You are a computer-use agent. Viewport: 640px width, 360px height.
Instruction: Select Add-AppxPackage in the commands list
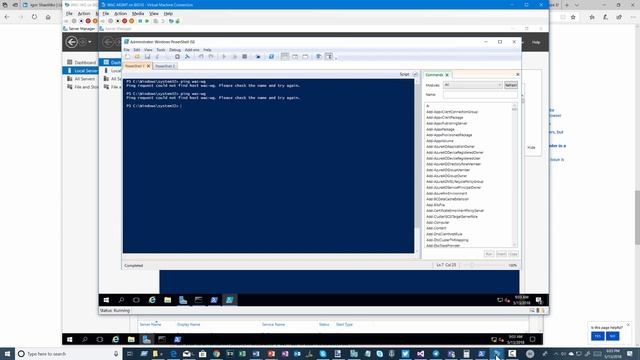click(440, 129)
